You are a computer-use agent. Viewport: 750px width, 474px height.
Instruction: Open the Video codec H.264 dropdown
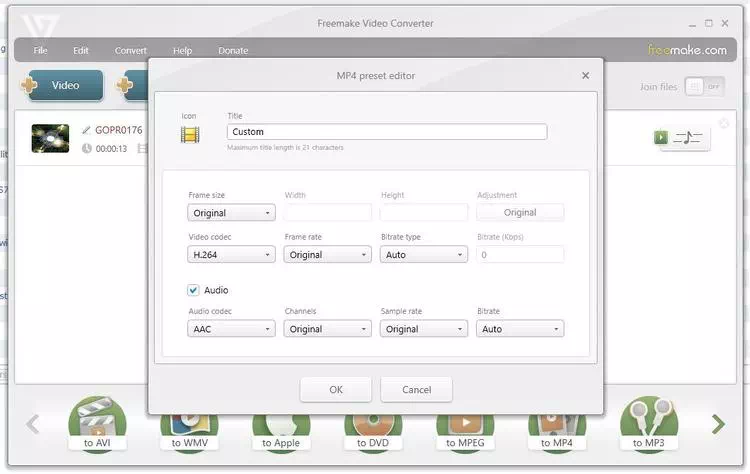(x=232, y=255)
